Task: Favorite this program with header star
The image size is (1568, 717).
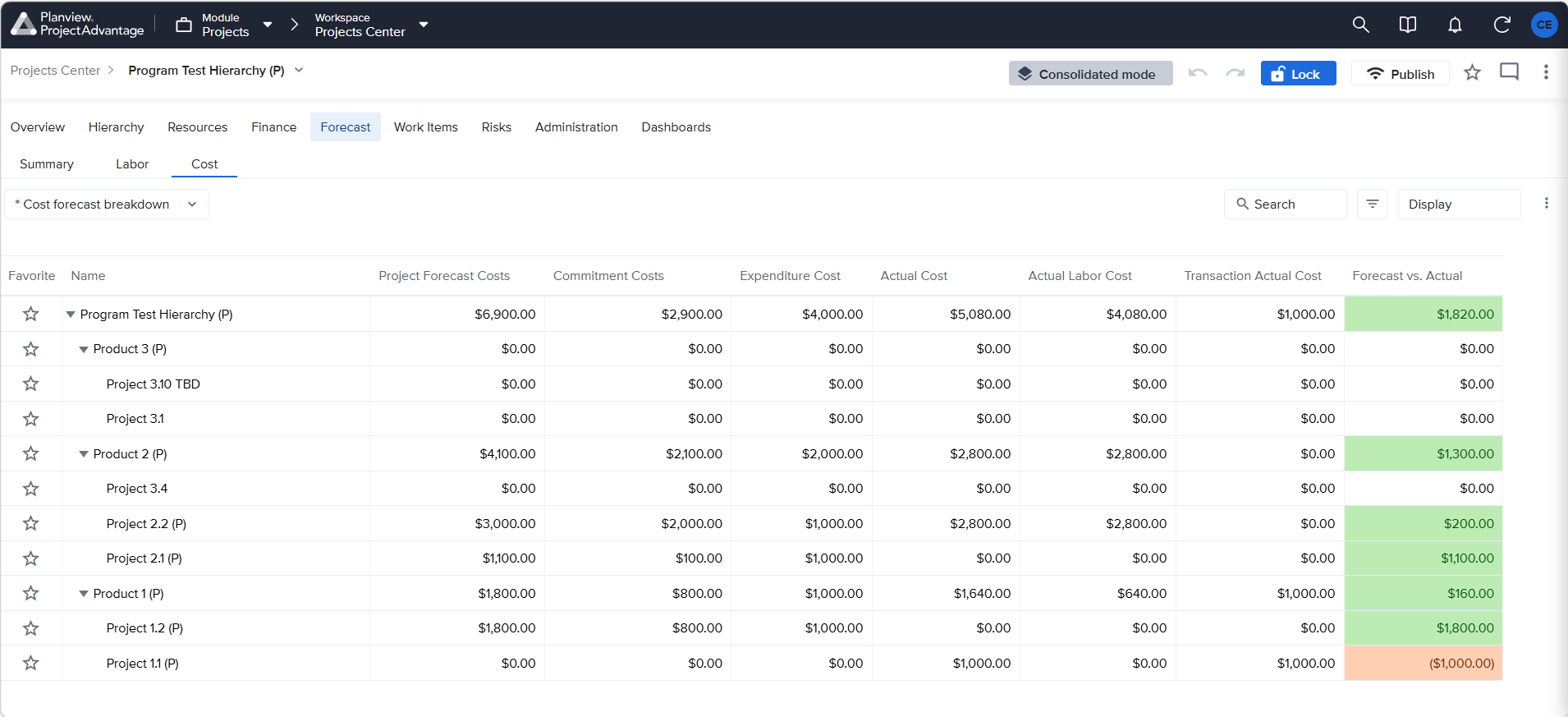Action: (1472, 72)
